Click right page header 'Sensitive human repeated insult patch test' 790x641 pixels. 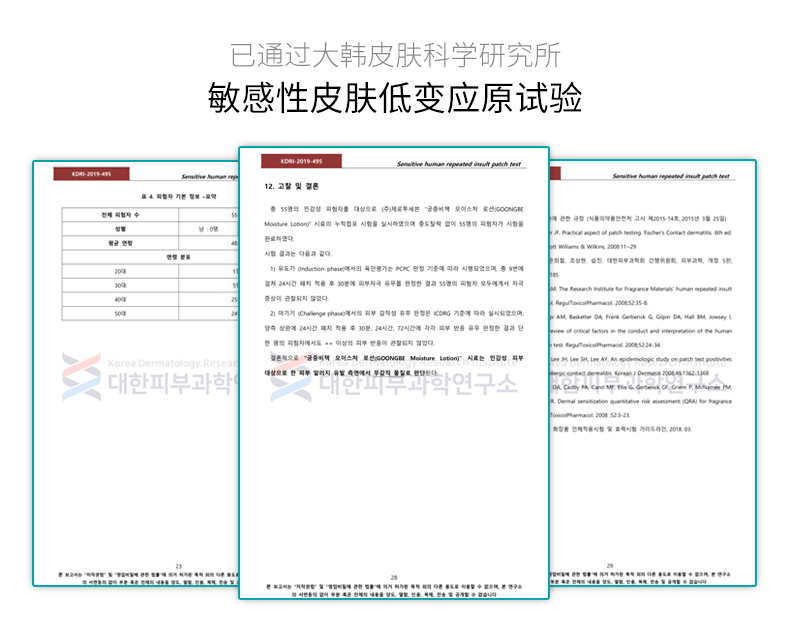point(671,176)
